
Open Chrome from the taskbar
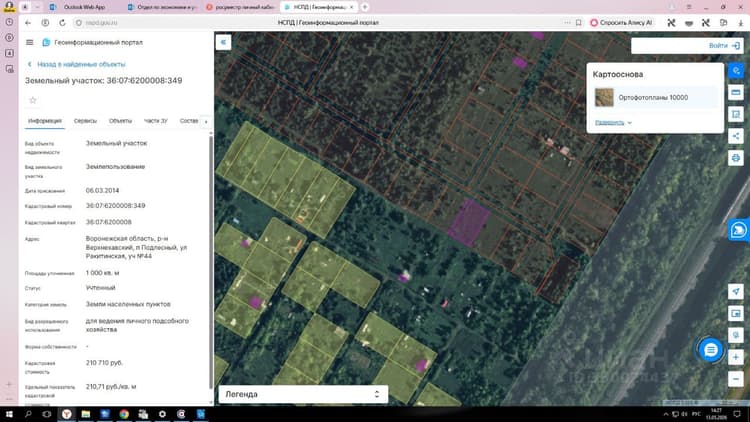pyautogui.click(x=124, y=414)
